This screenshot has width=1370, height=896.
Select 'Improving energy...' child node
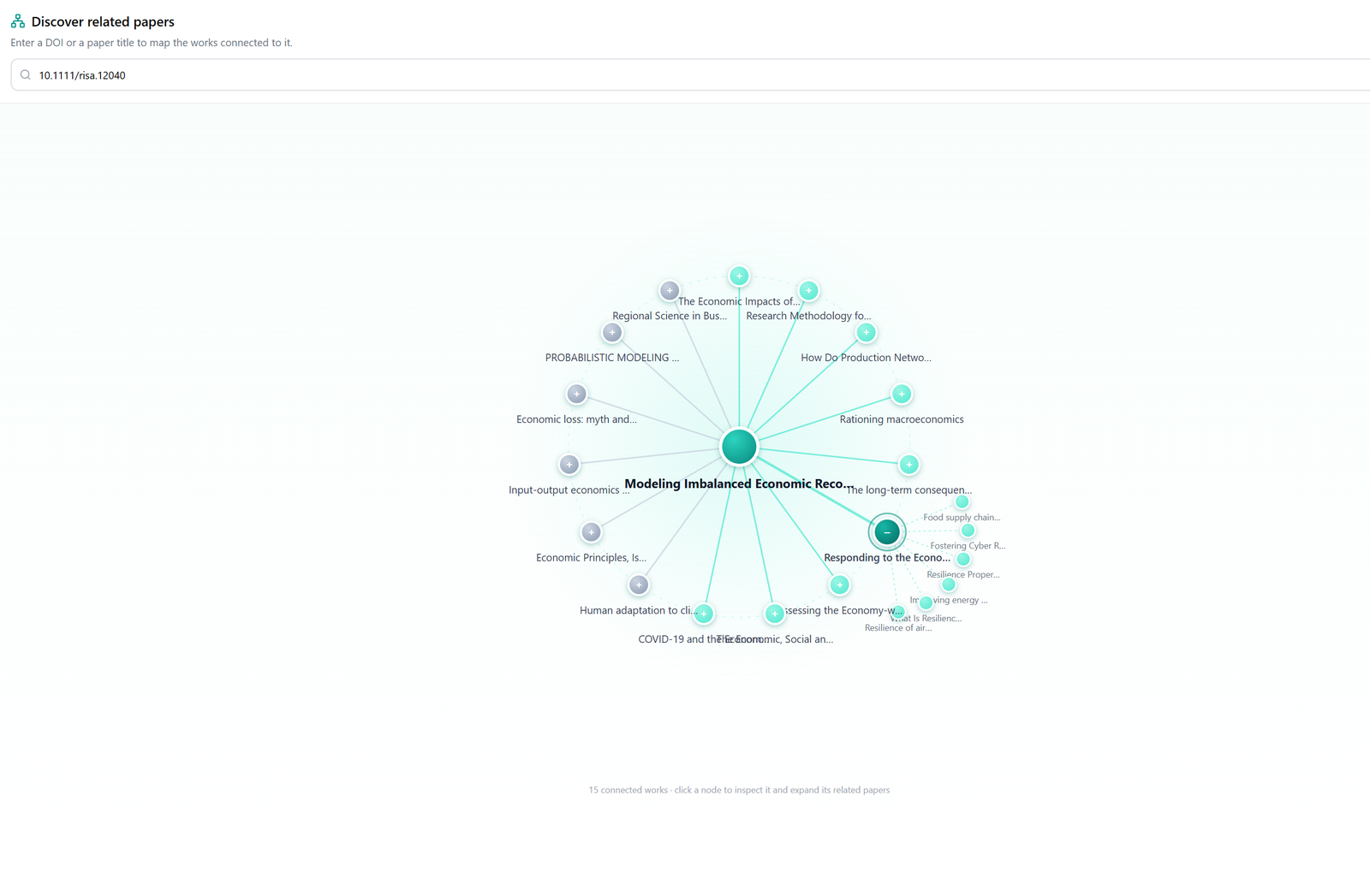coord(949,585)
